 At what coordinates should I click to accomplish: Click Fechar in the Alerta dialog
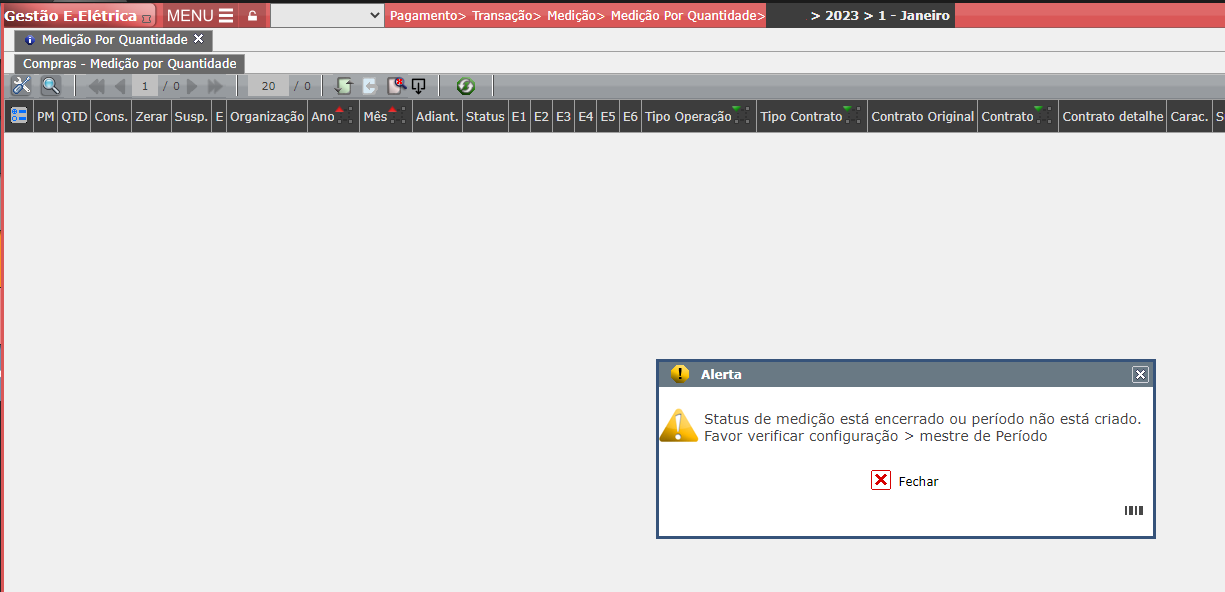905,481
